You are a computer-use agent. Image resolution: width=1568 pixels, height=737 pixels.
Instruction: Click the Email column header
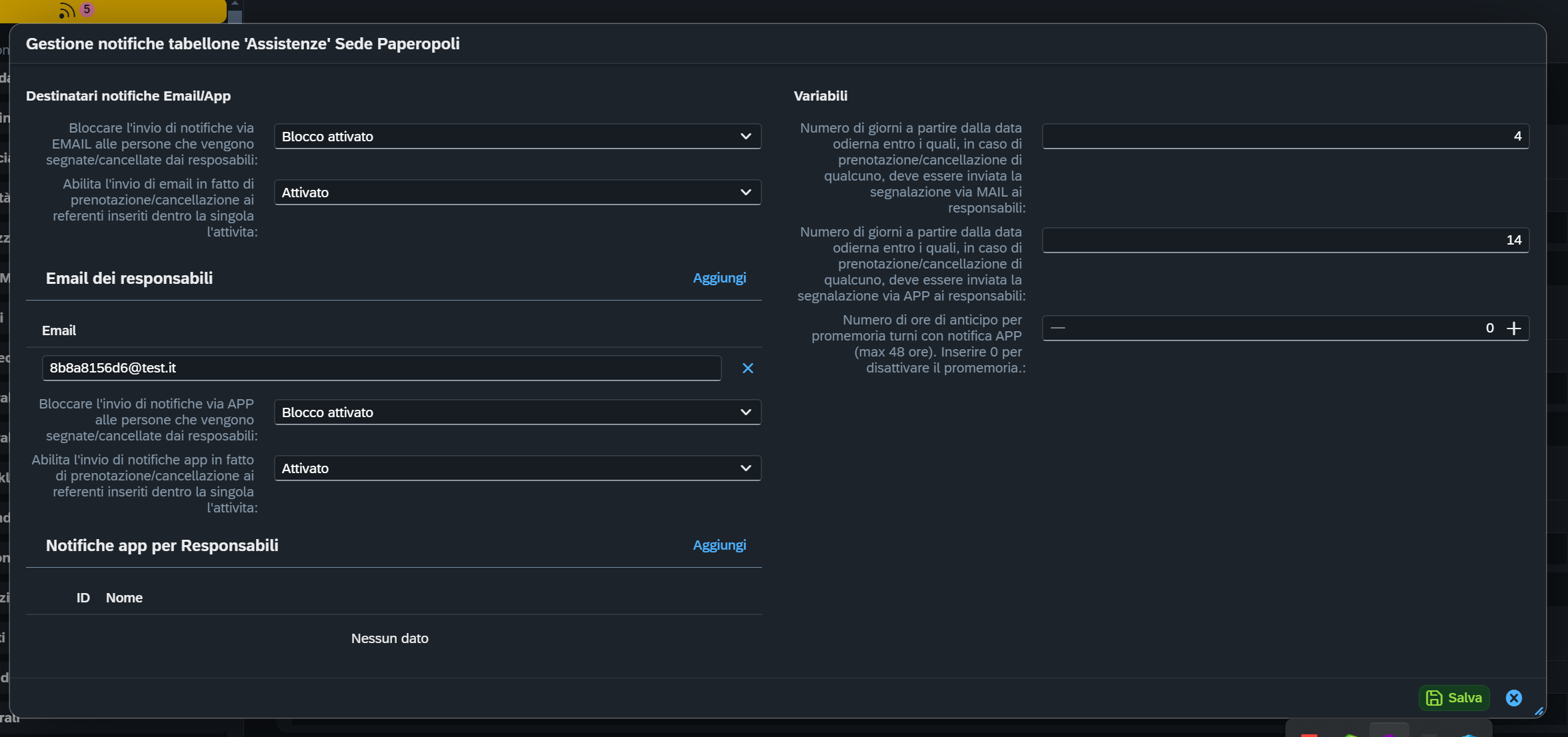click(x=59, y=331)
